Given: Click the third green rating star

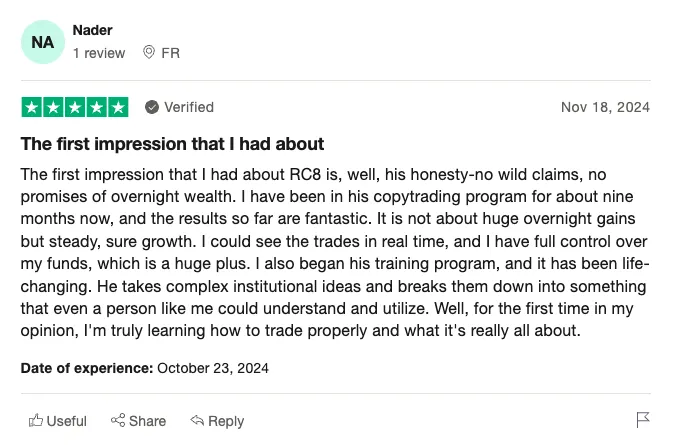Looking at the screenshot, I should tap(75, 107).
